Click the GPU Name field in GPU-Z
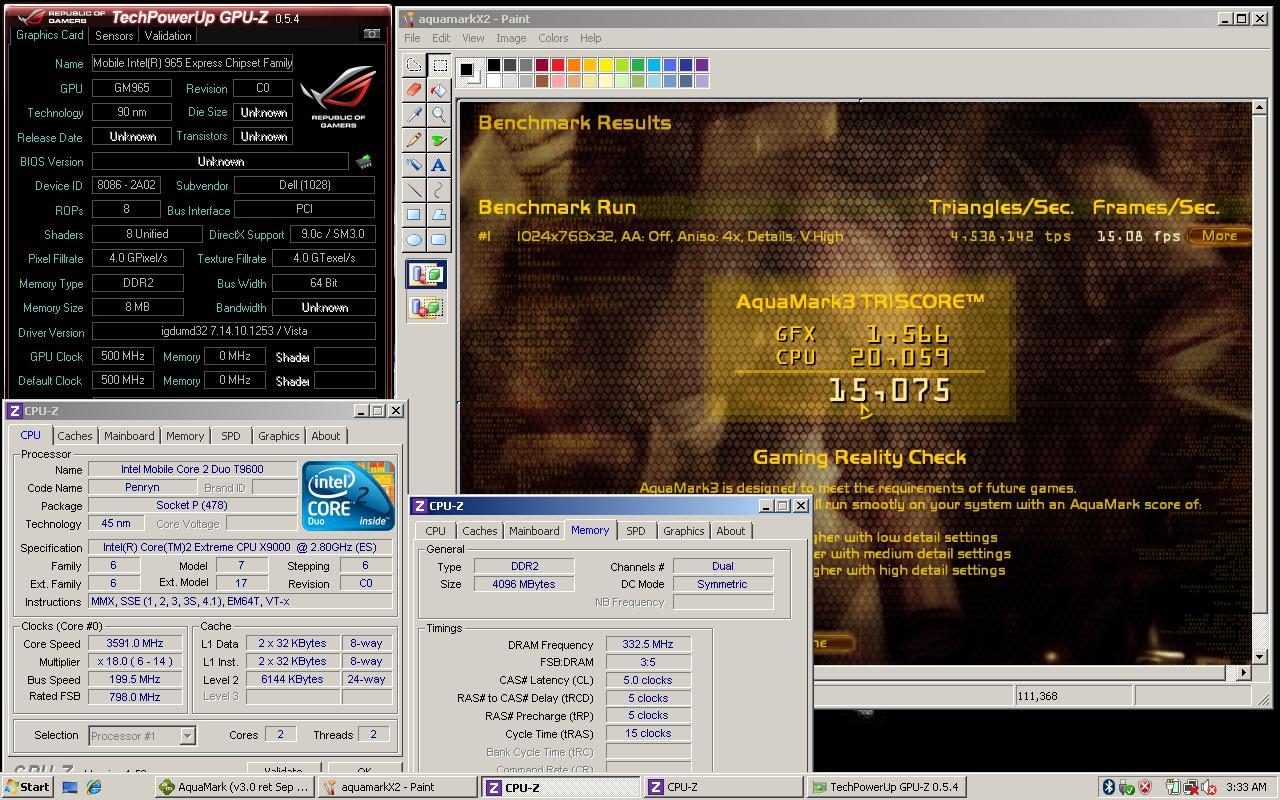The width and height of the screenshot is (1280, 800). pos(192,63)
